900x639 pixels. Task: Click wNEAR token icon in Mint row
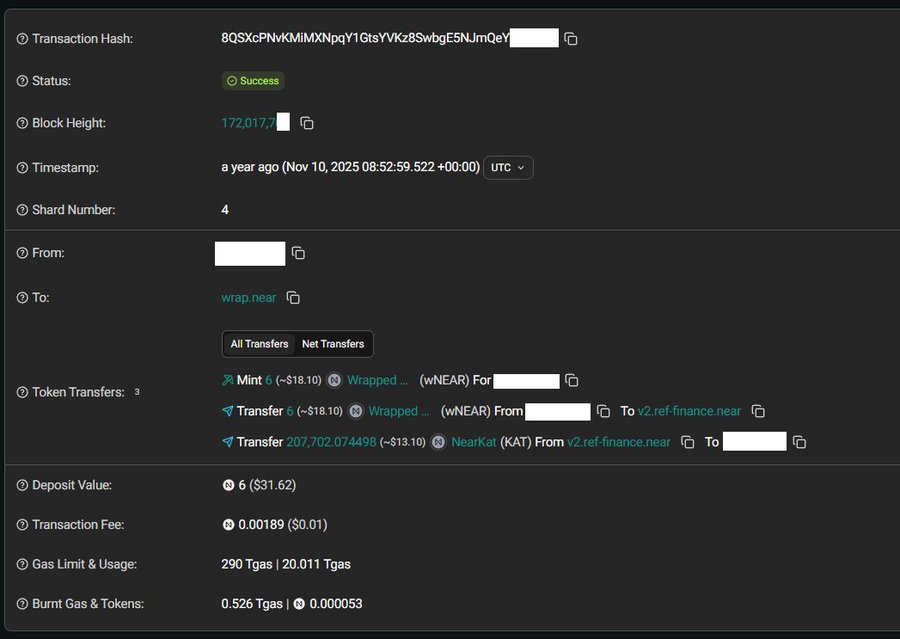point(335,380)
